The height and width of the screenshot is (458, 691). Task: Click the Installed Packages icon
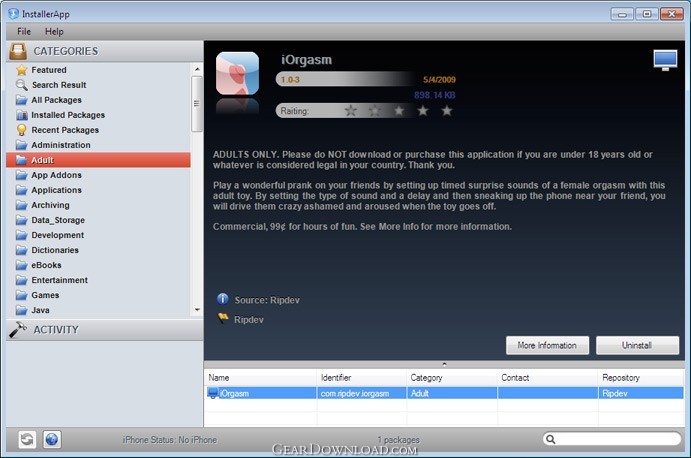[21, 115]
